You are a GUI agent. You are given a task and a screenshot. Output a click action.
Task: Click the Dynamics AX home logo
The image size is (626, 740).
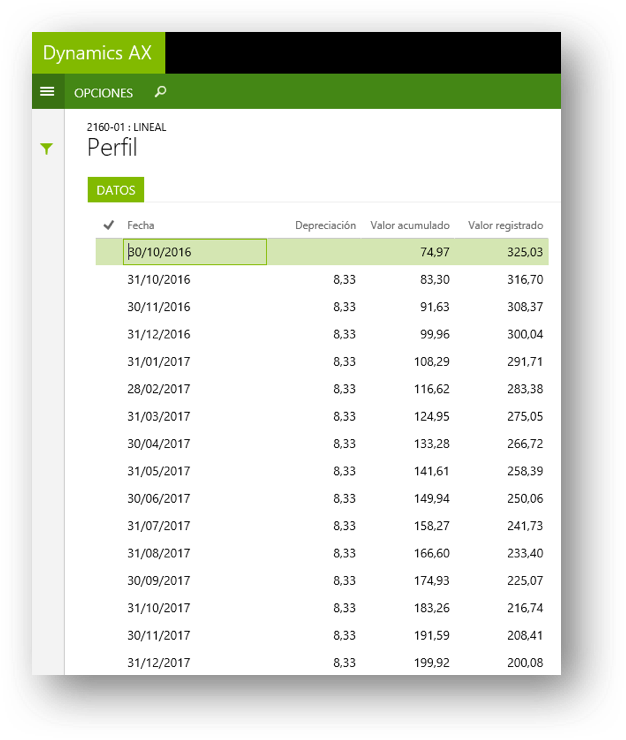pyautogui.click(x=98, y=53)
